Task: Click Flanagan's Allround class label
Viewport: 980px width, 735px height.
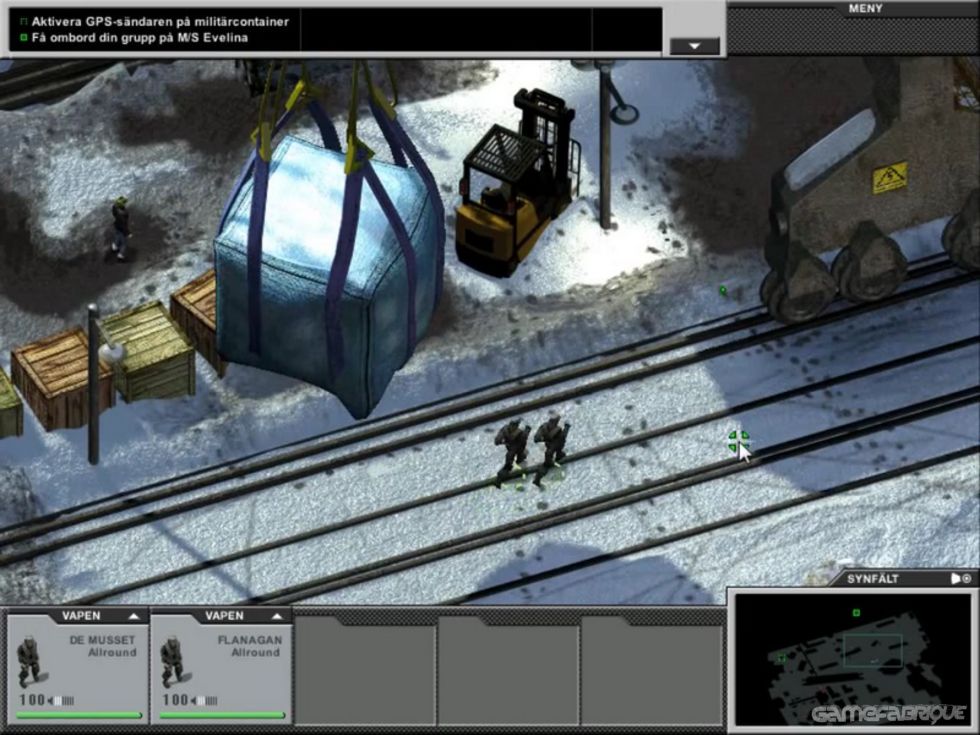Action: point(256,652)
